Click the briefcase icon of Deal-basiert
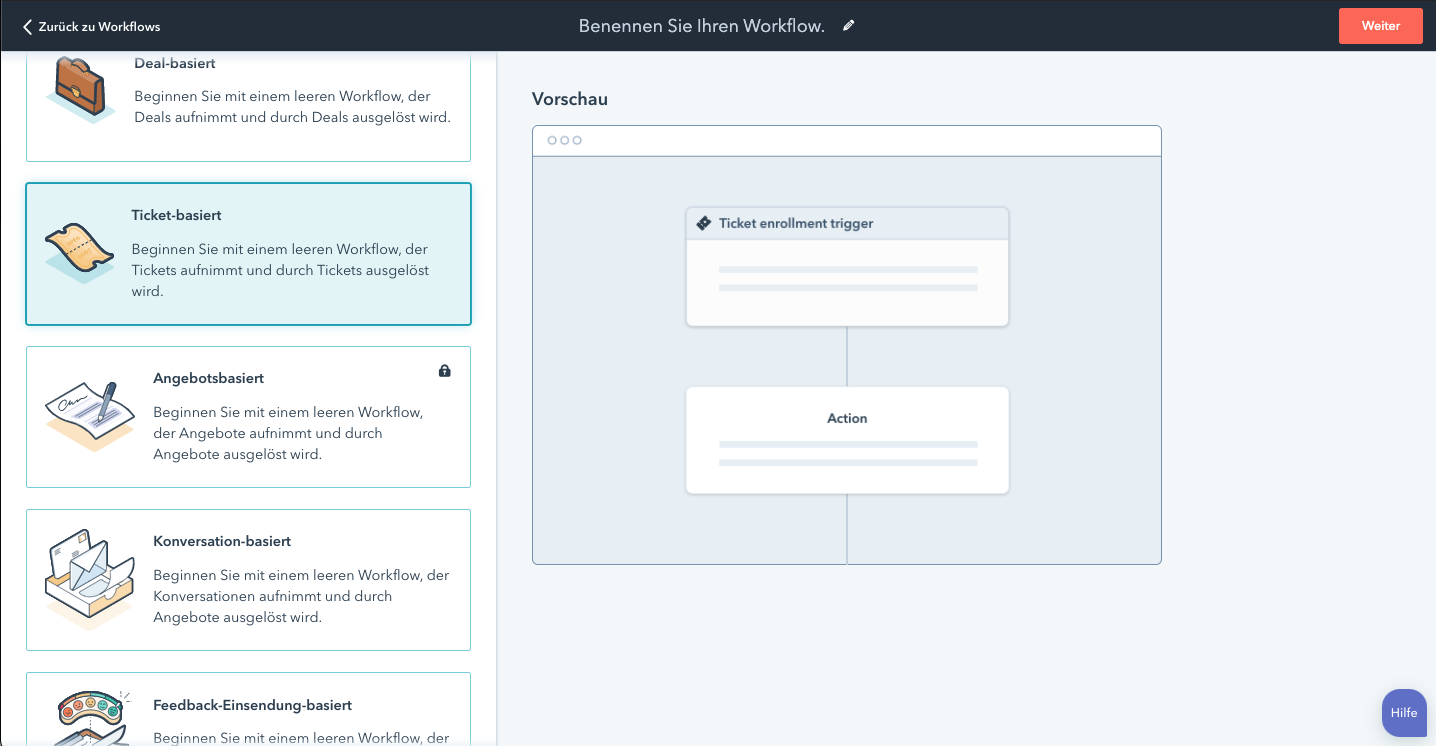Viewport: 1436px width, 746px height. pos(80,88)
